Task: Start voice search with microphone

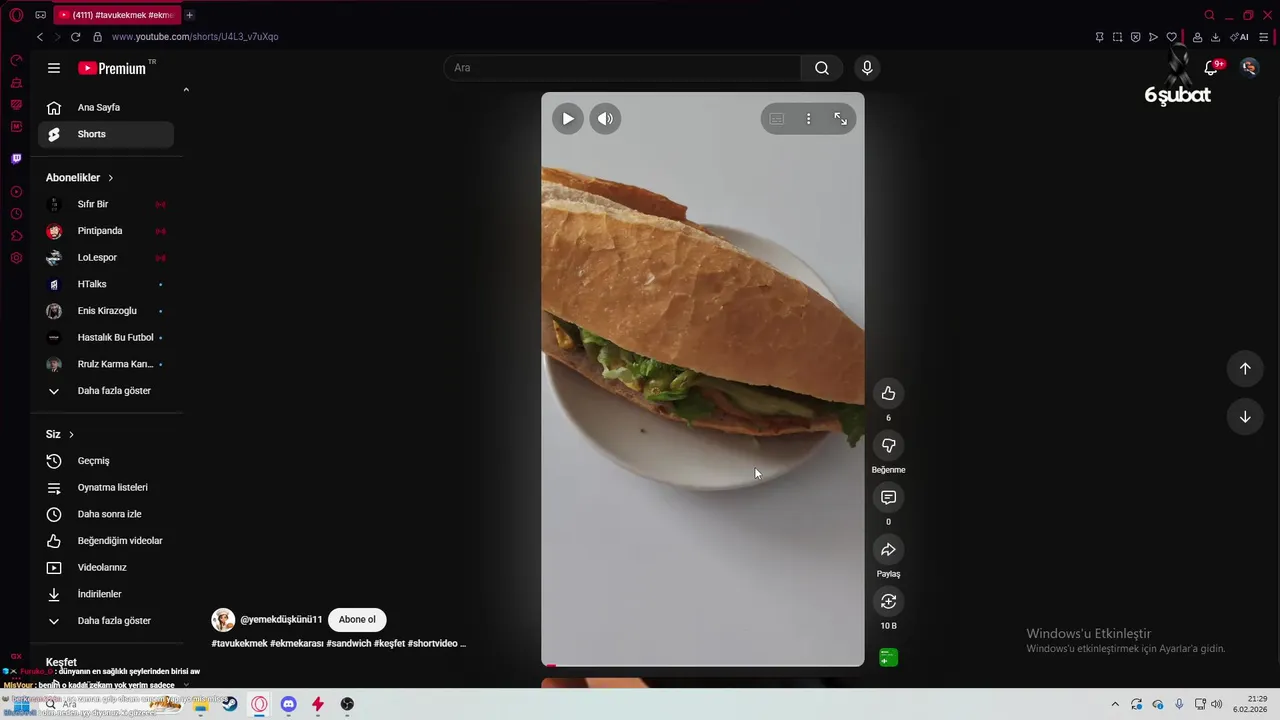Action: click(867, 68)
